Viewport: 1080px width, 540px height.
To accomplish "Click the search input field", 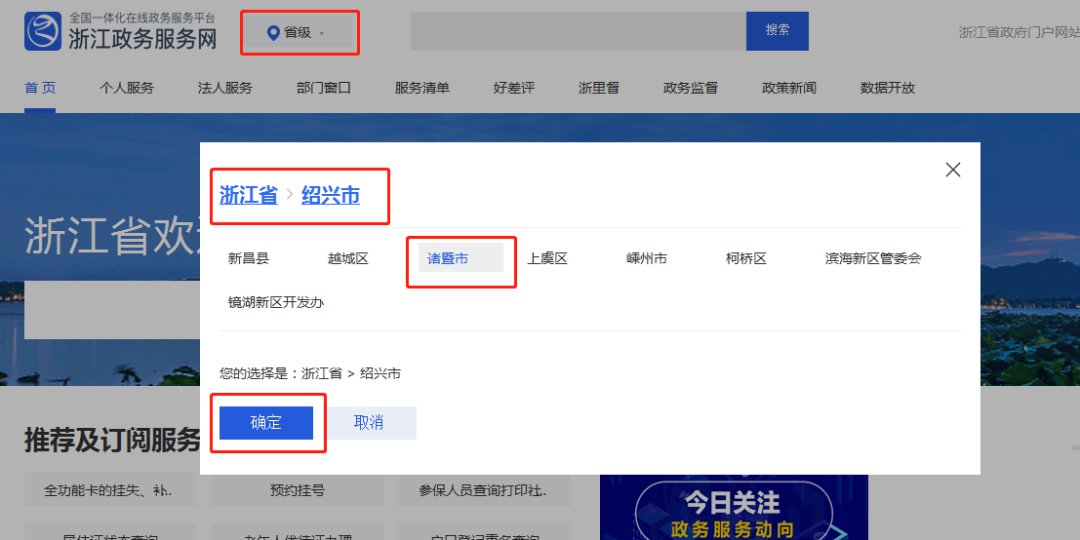I will click(x=578, y=31).
